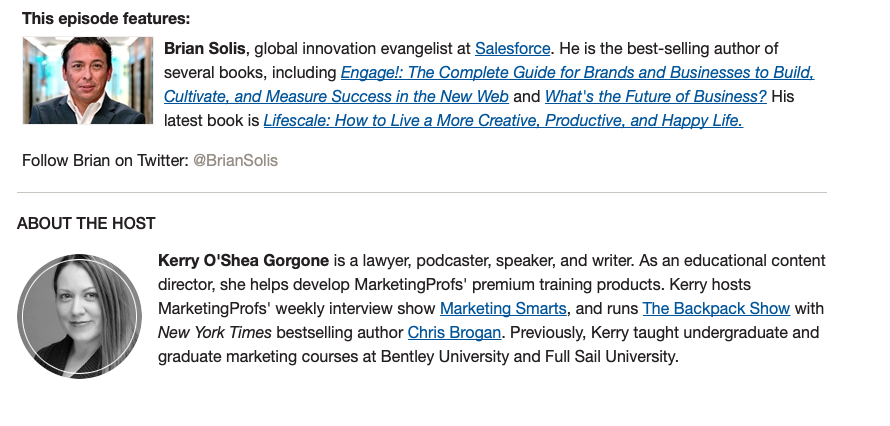Click the Follow Brian on Twitter text

tap(105, 161)
